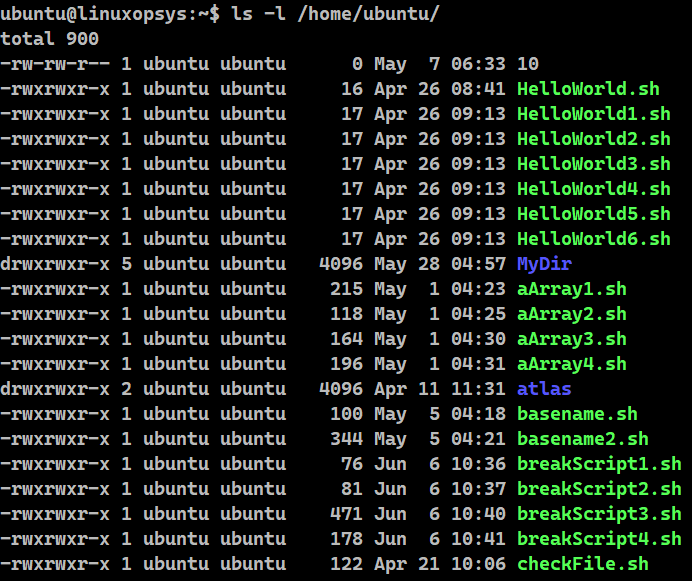Select the time 10:06 on checkFile.sh row

coord(478,564)
